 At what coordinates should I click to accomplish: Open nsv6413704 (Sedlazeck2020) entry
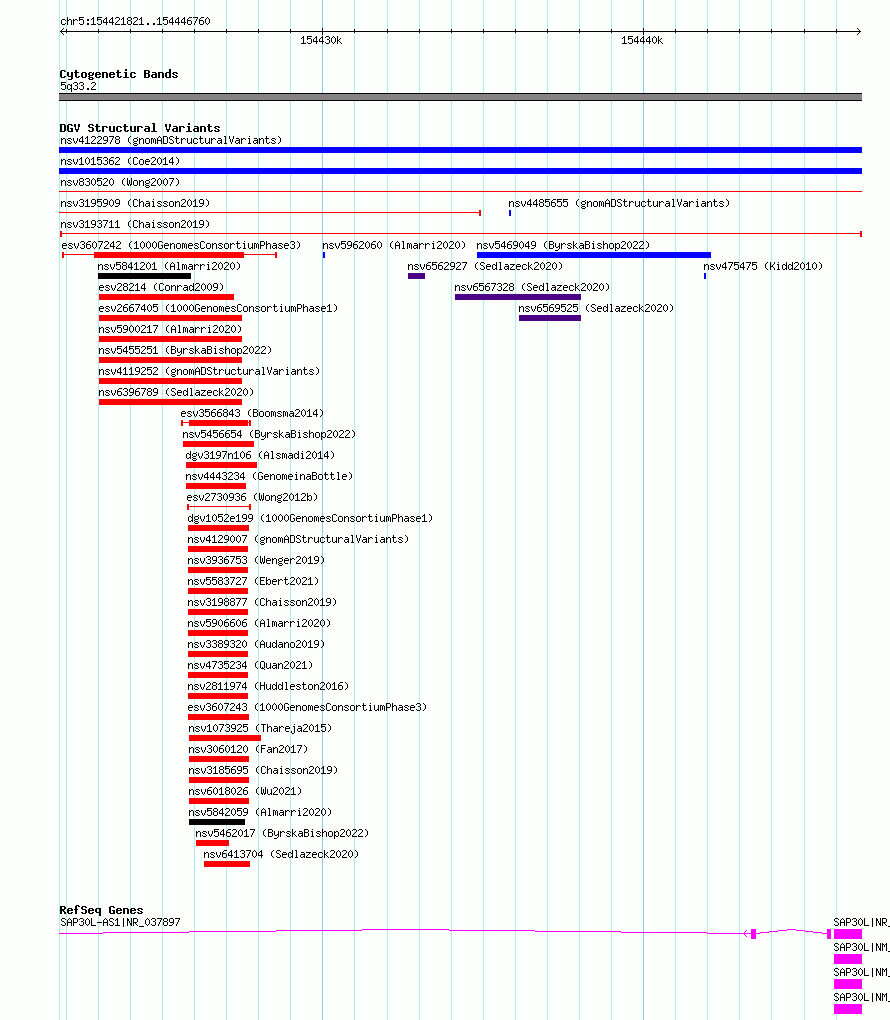tap(281, 853)
